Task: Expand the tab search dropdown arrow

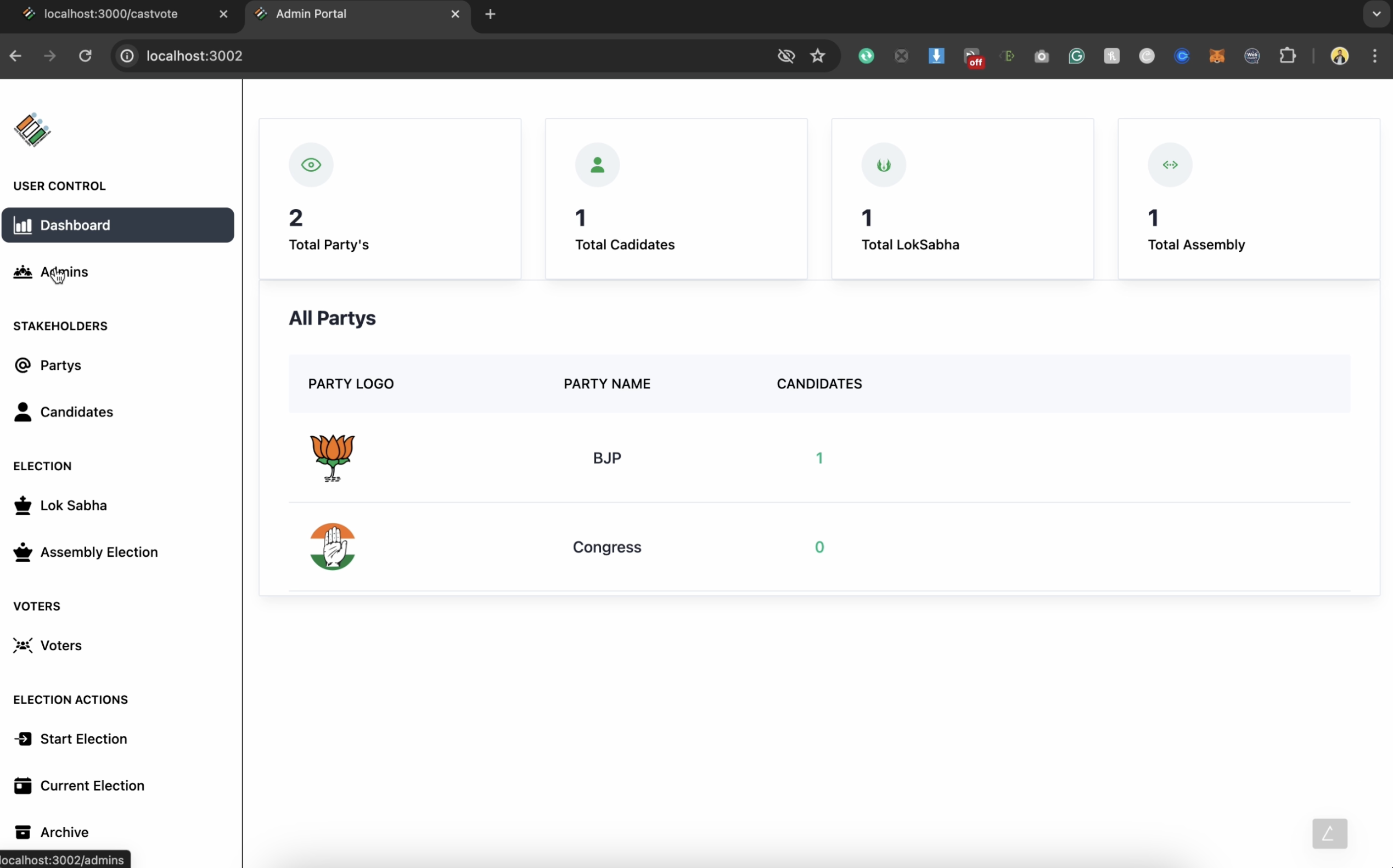Action: (x=1377, y=14)
